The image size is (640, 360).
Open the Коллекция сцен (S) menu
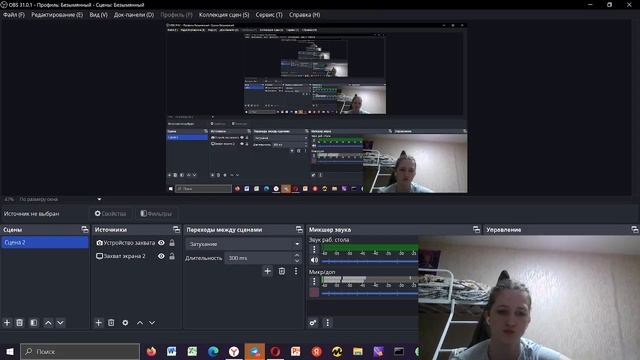(x=224, y=15)
